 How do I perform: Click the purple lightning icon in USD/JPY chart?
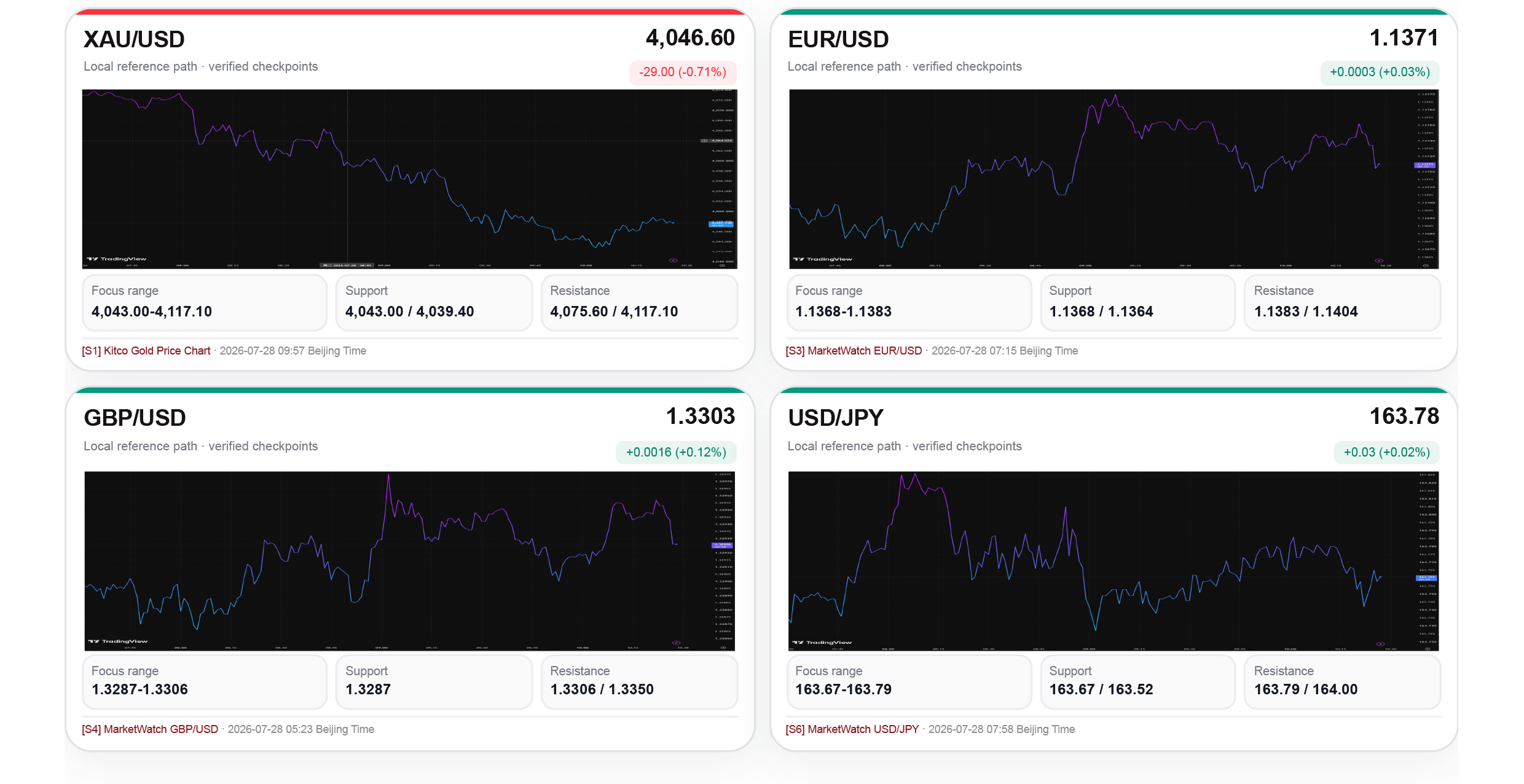click(x=1380, y=643)
